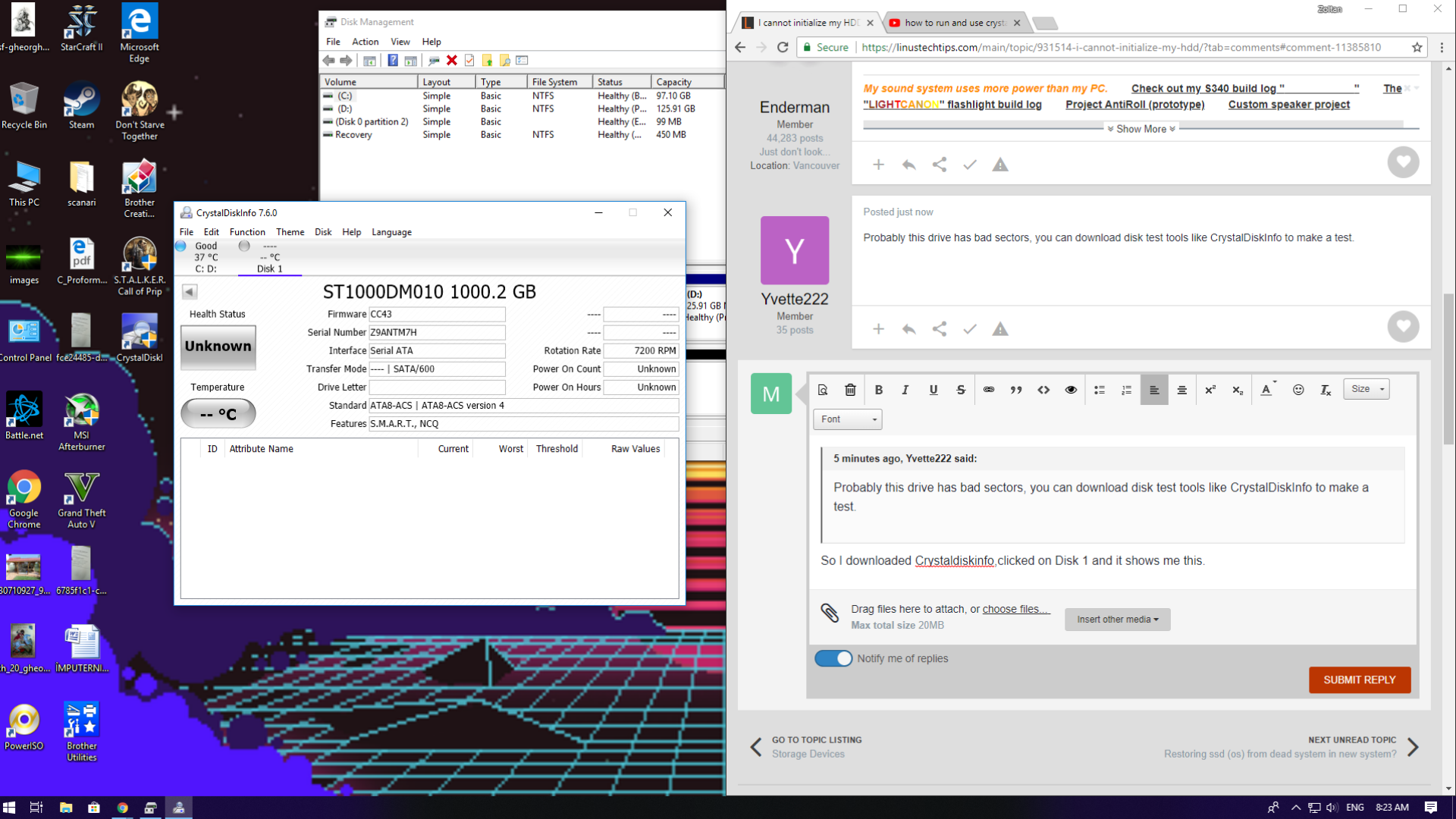Open Task View on taskbar

coord(36,808)
